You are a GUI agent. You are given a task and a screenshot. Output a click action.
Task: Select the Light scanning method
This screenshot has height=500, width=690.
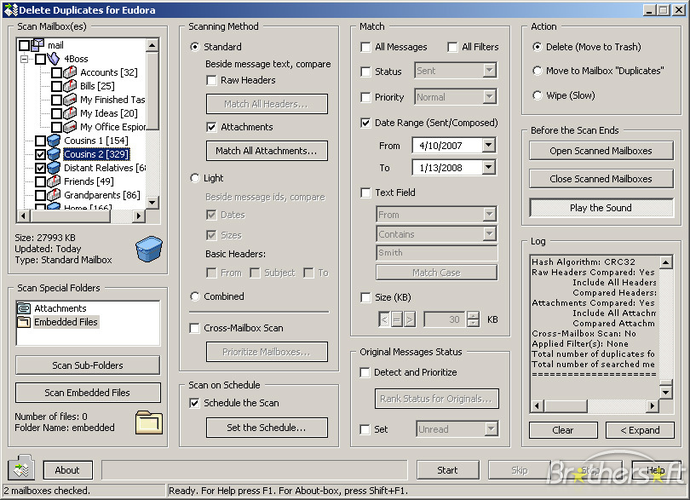195,178
